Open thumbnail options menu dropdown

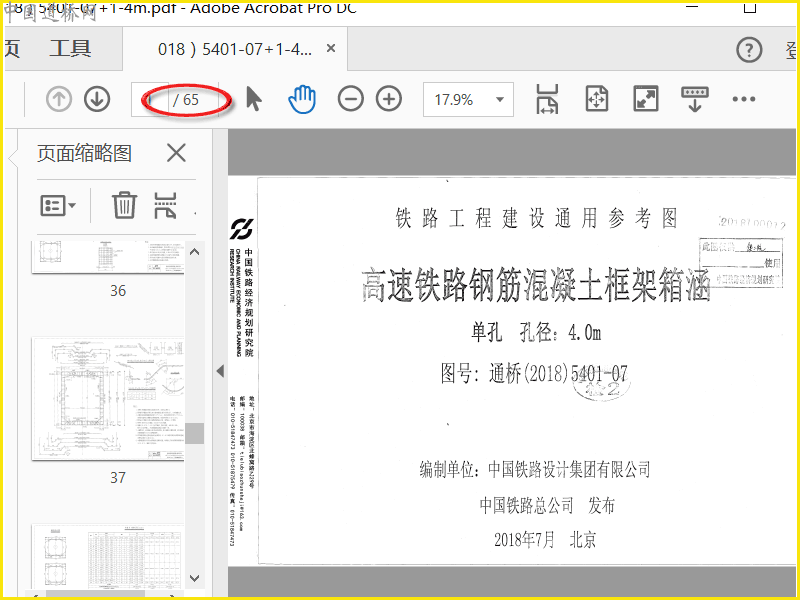click(58, 206)
